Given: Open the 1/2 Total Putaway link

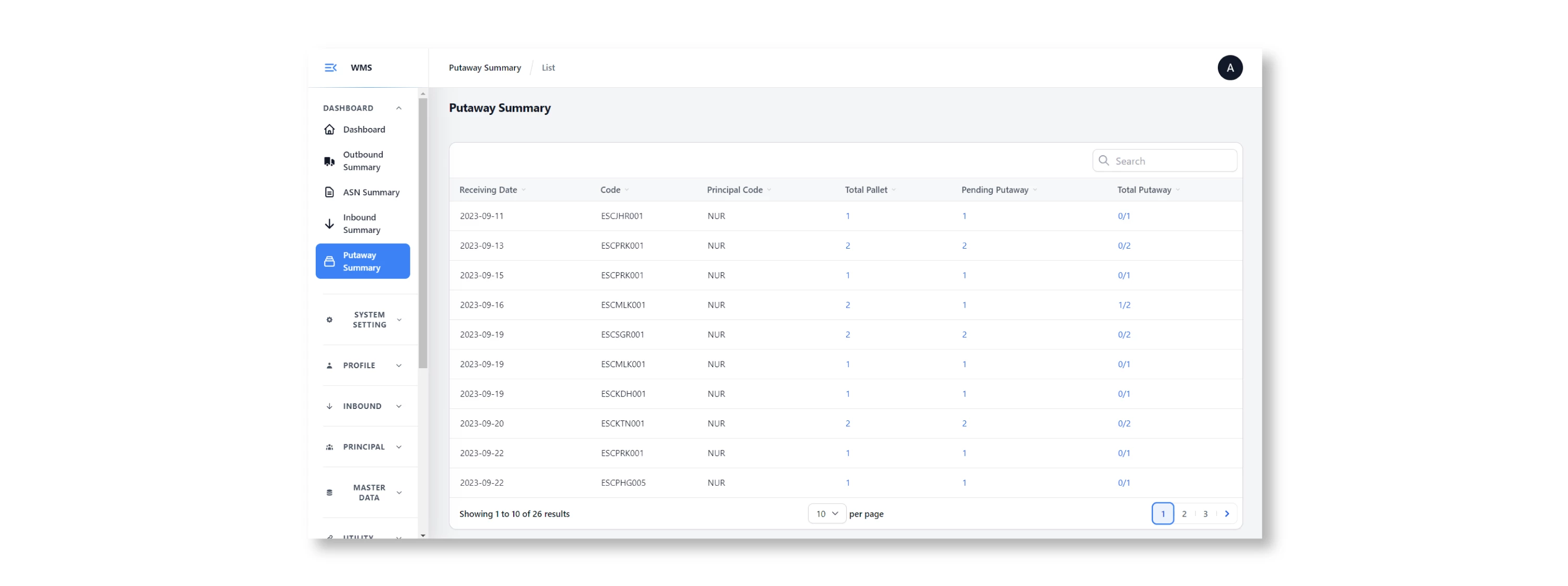Looking at the screenshot, I should tap(1124, 305).
